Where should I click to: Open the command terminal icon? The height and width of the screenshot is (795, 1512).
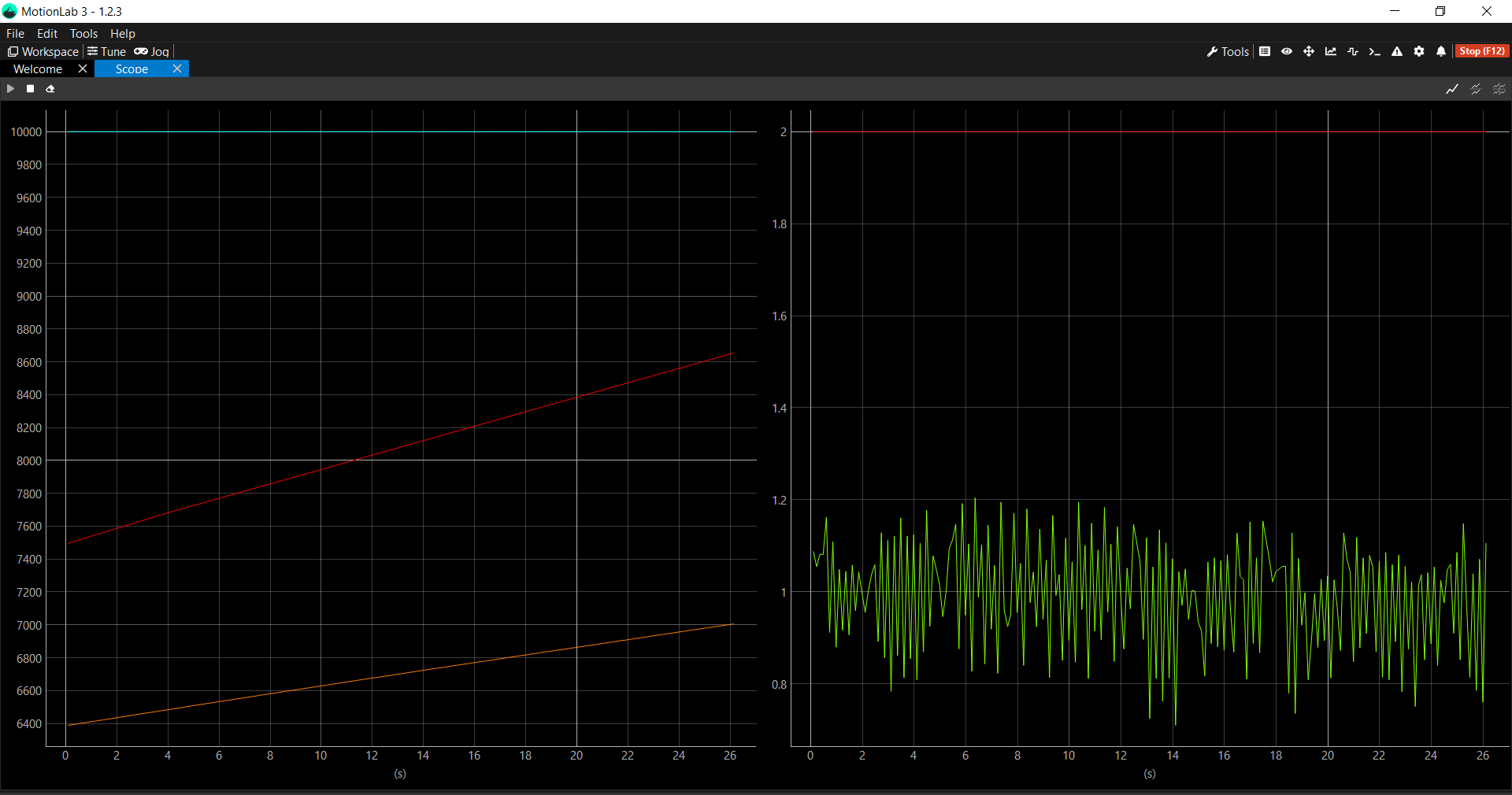tap(1375, 51)
